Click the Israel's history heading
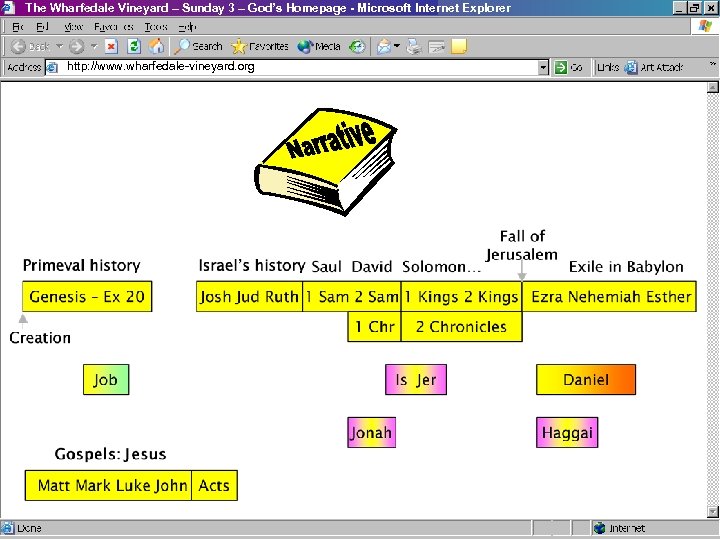Image resolution: width=720 pixels, height=540 pixels. (x=252, y=265)
